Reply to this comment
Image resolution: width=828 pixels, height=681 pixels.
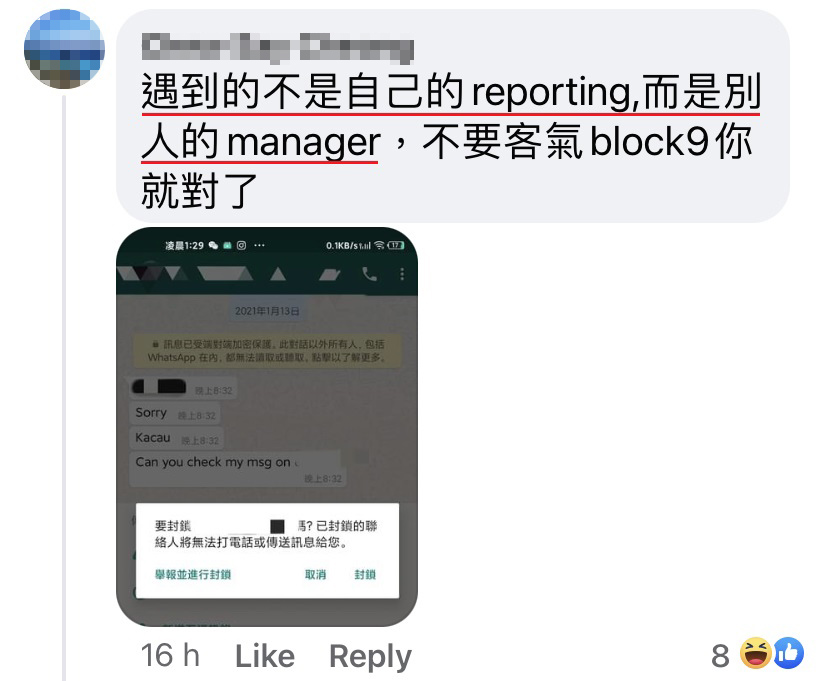click(370, 657)
